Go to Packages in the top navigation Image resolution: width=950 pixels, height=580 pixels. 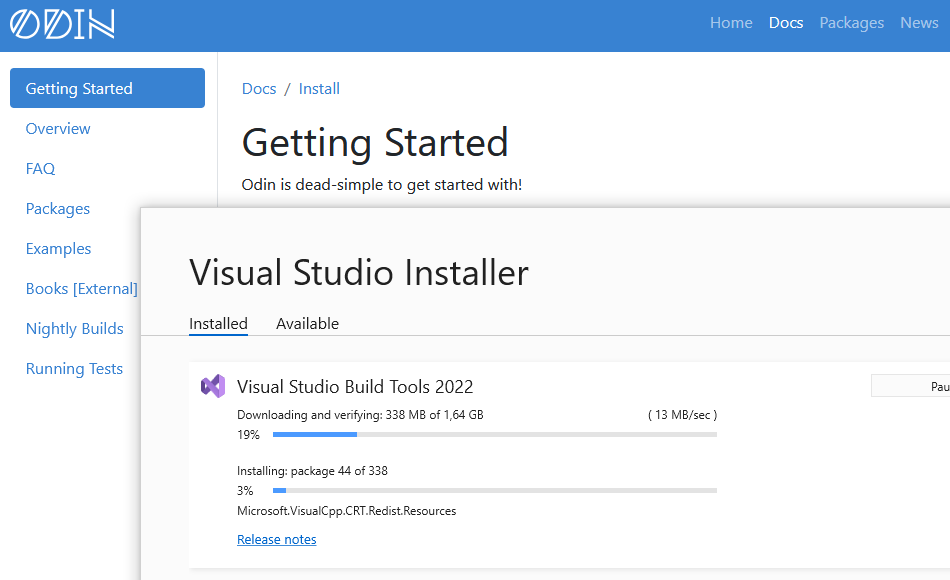tap(851, 23)
